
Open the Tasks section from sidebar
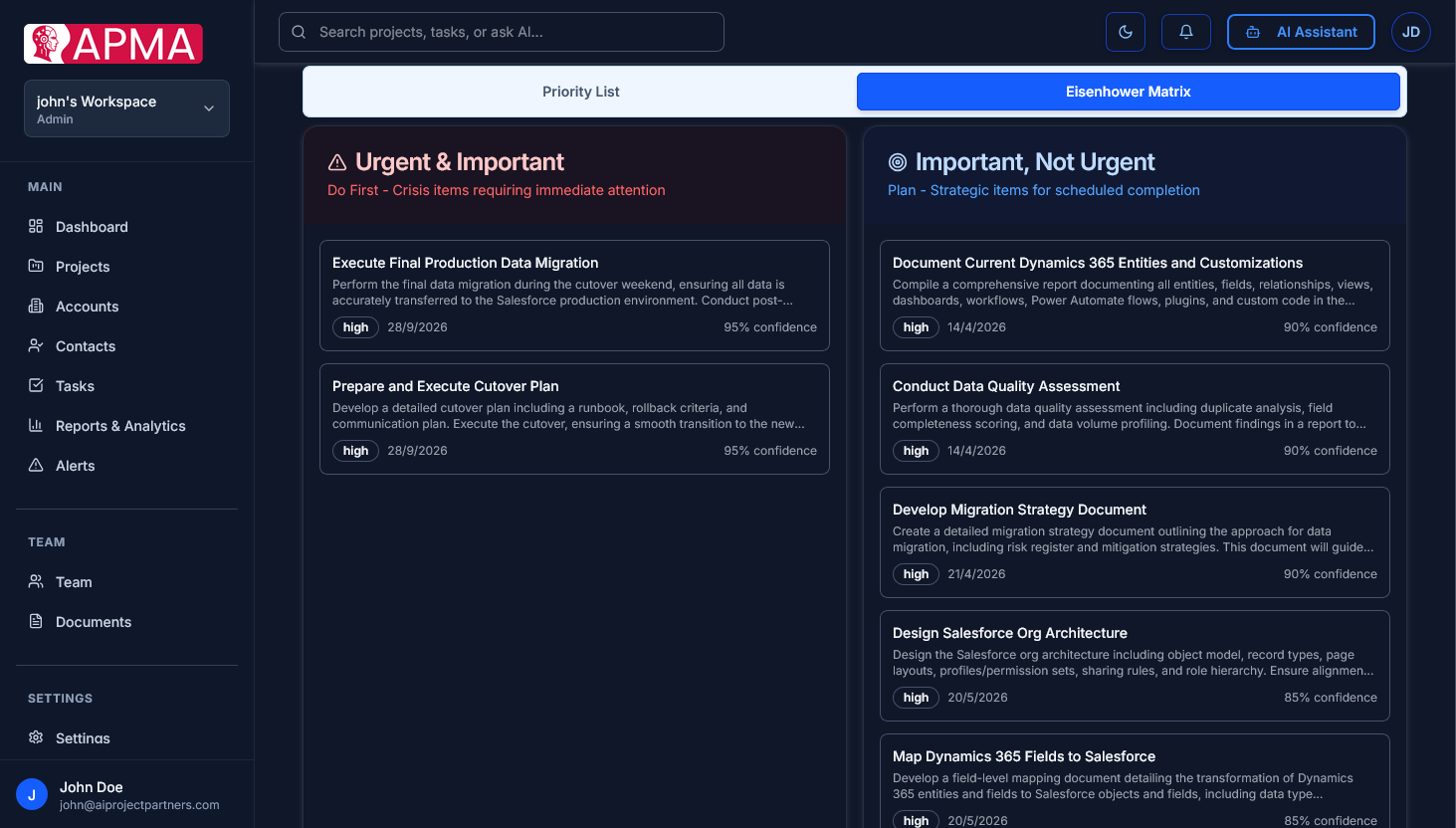pos(74,385)
